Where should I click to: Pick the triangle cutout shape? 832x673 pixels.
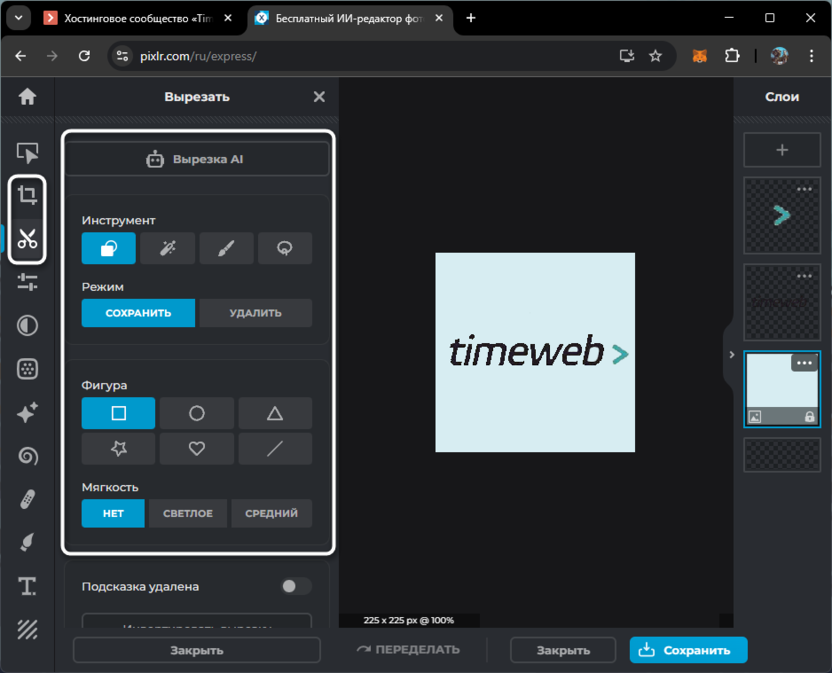point(275,413)
